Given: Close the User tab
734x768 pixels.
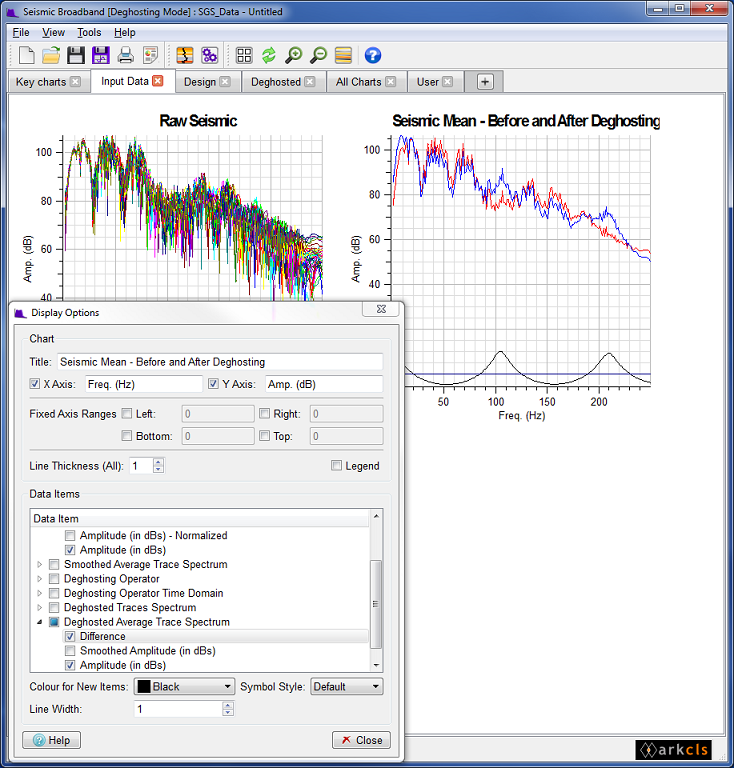Looking at the screenshot, I should [448, 82].
